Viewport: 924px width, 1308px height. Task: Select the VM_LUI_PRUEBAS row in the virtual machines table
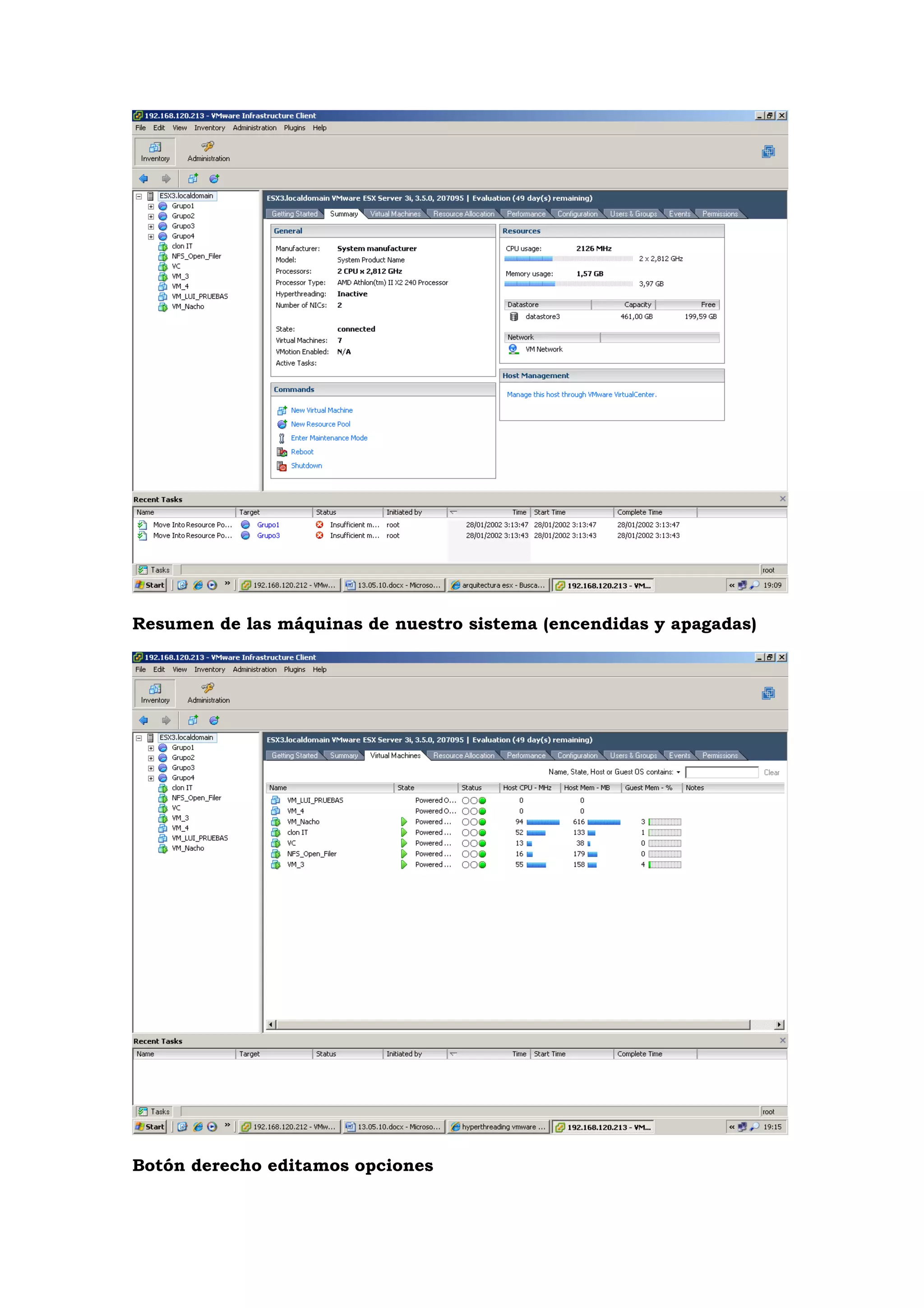[x=315, y=800]
